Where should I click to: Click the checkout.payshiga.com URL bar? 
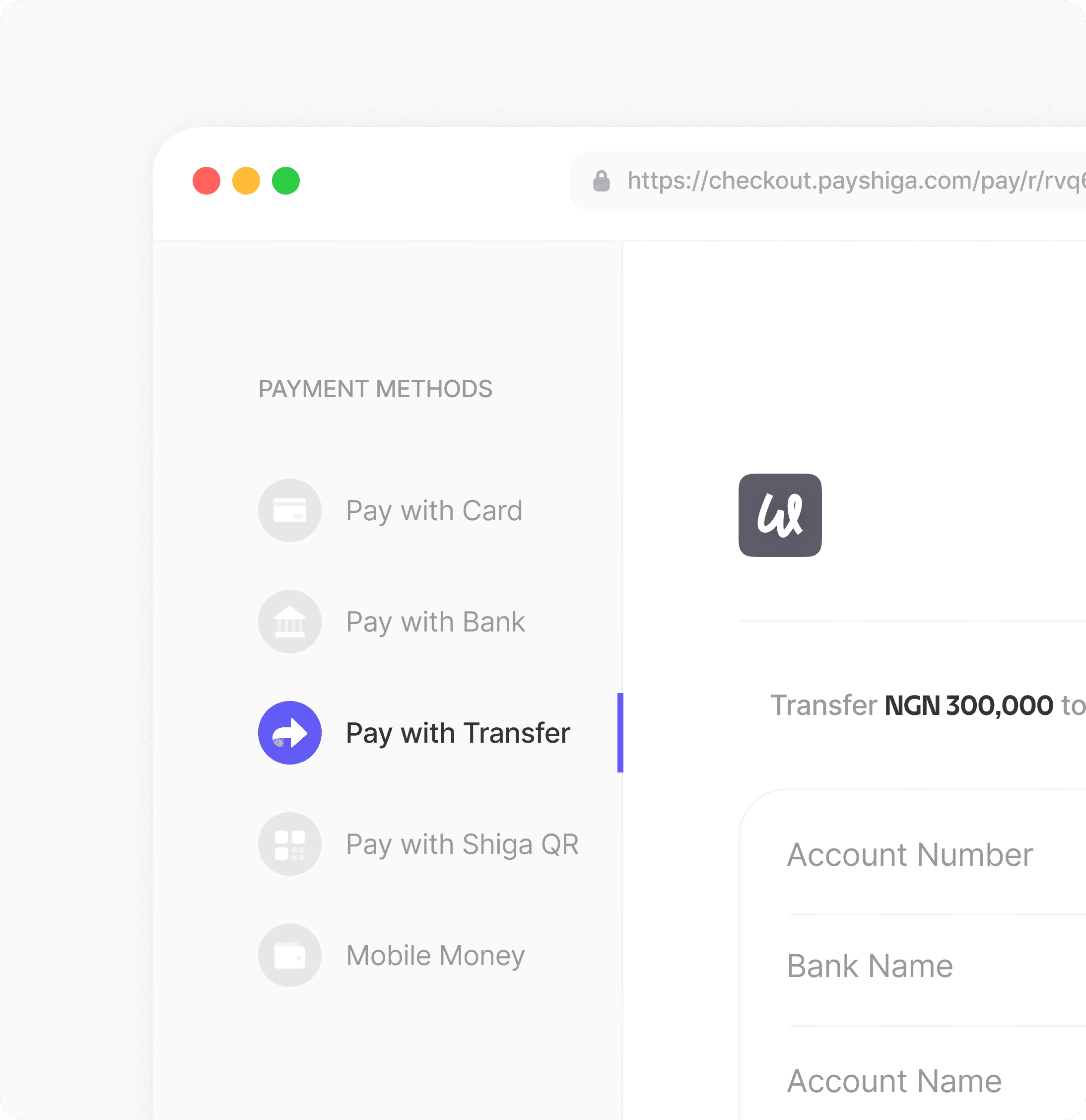click(x=828, y=180)
